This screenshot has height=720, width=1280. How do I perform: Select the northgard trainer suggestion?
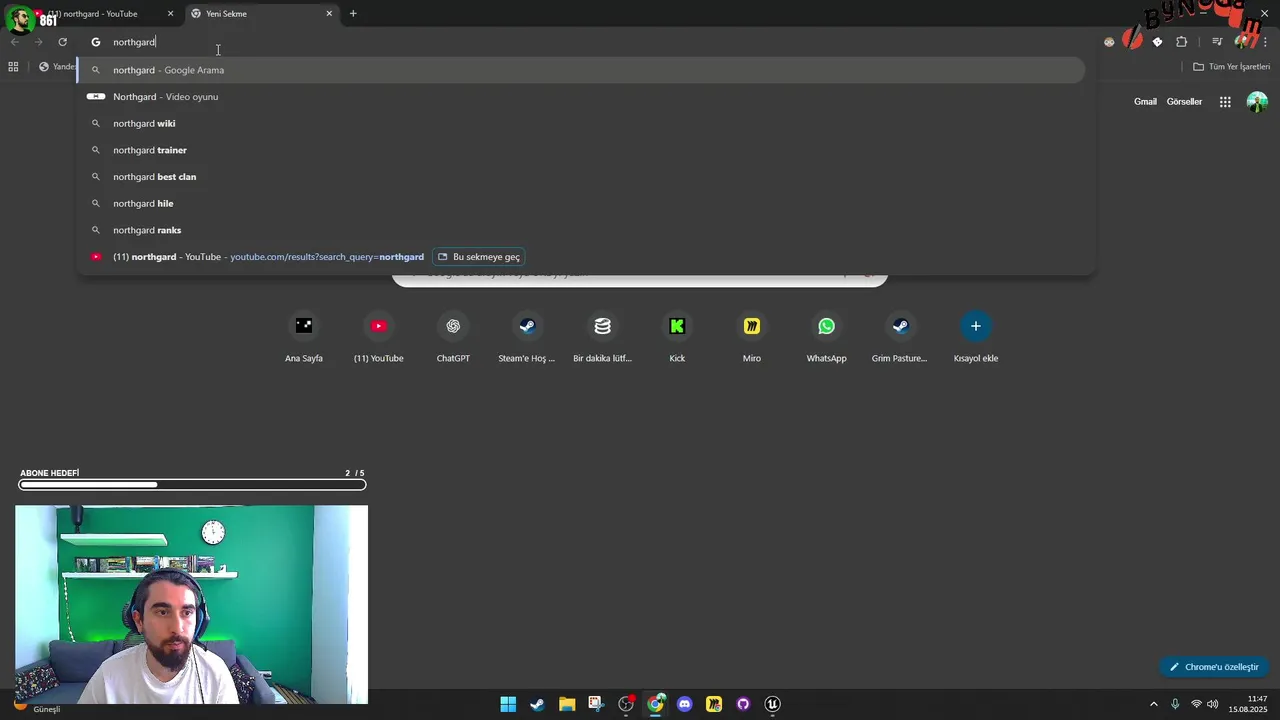[582, 150]
